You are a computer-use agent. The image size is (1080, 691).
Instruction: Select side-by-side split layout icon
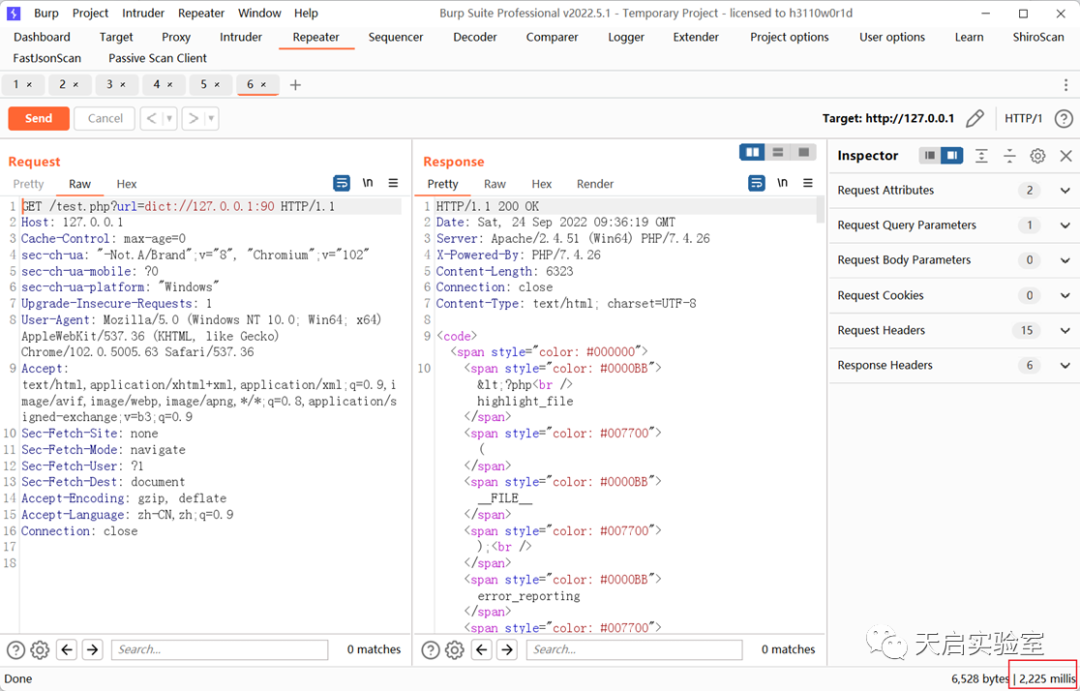pos(752,152)
